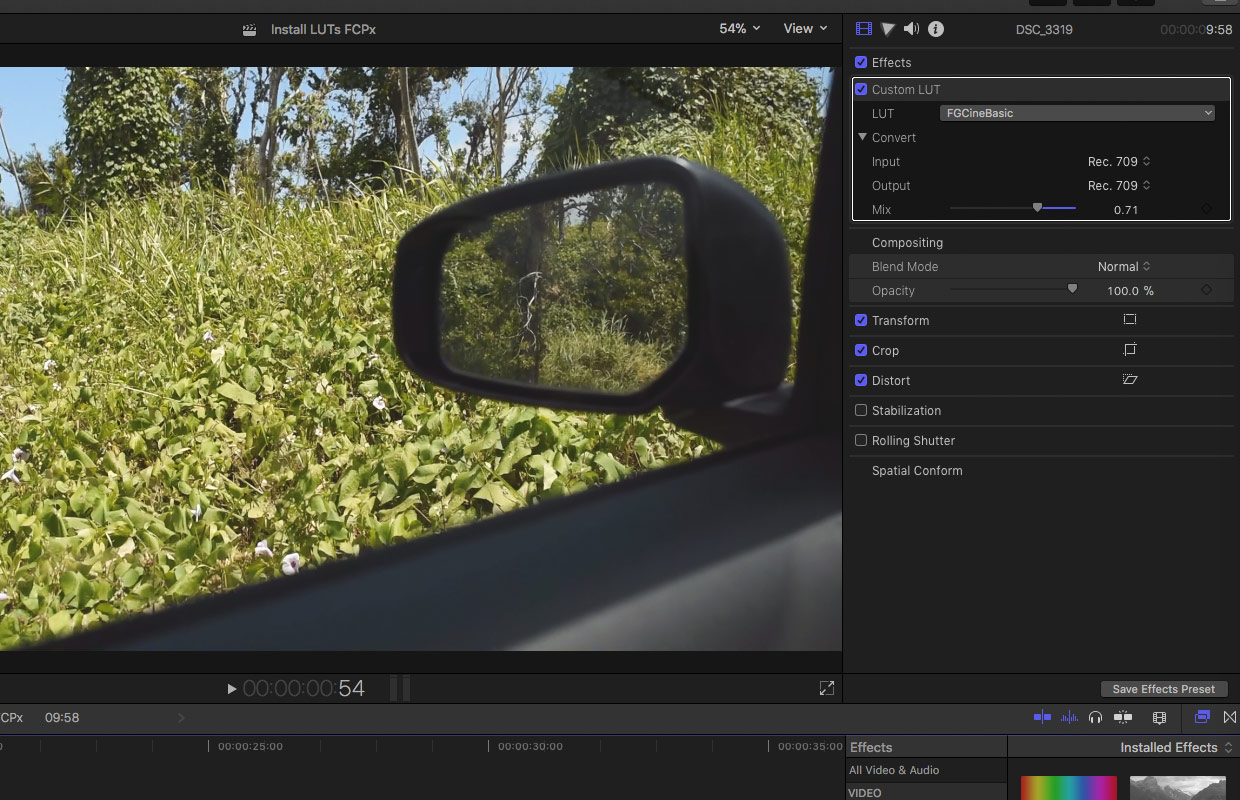Click the audio meter bars beside timecode
This screenshot has height=800, width=1240.
(x=400, y=688)
